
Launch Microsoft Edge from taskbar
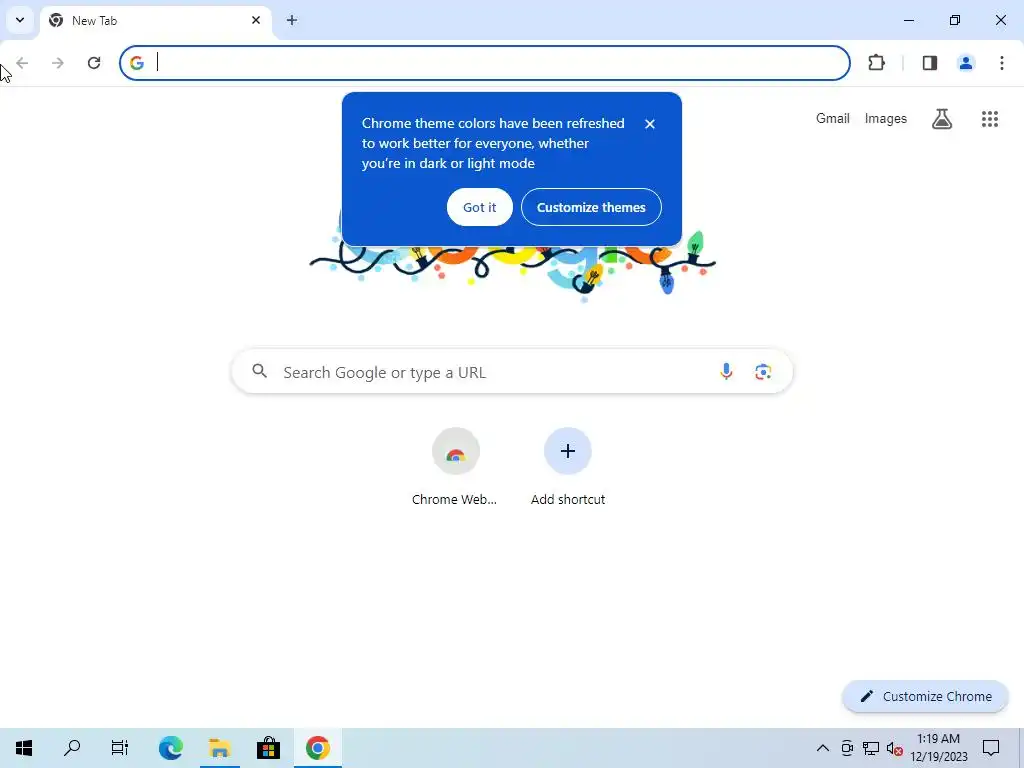(x=170, y=748)
